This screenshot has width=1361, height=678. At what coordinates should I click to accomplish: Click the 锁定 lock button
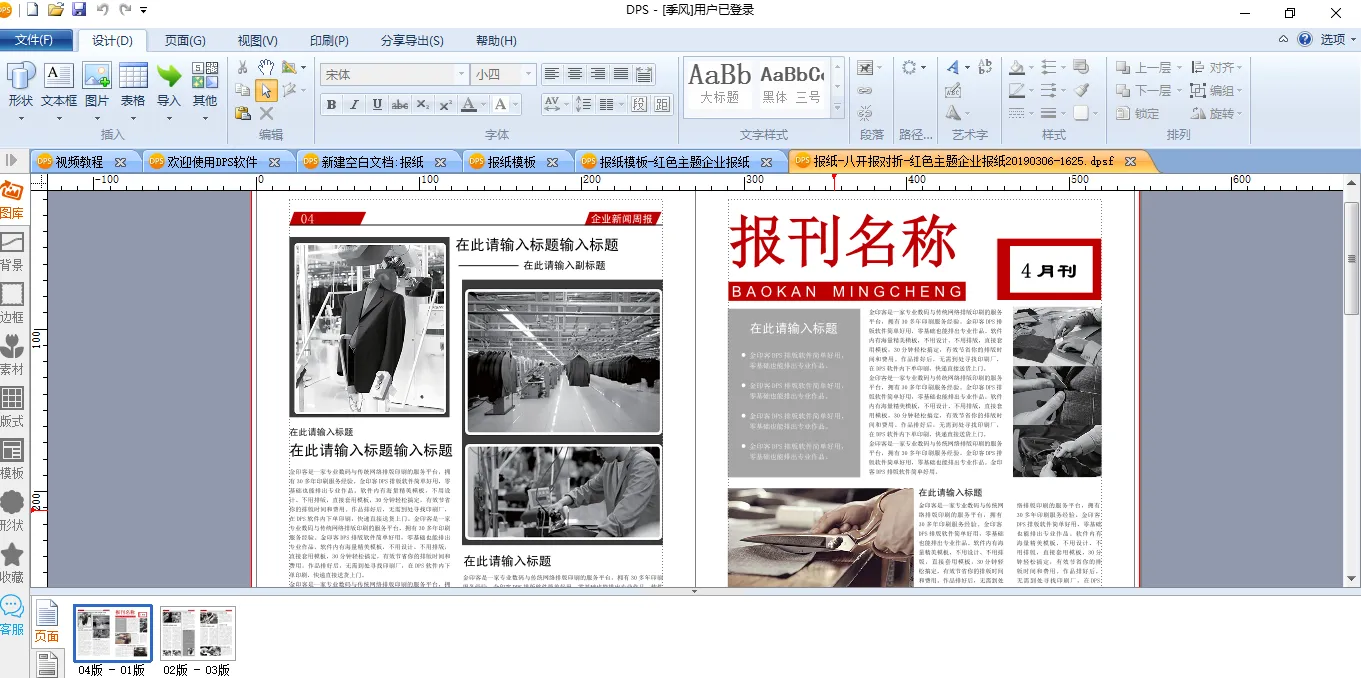[x=1138, y=114]
